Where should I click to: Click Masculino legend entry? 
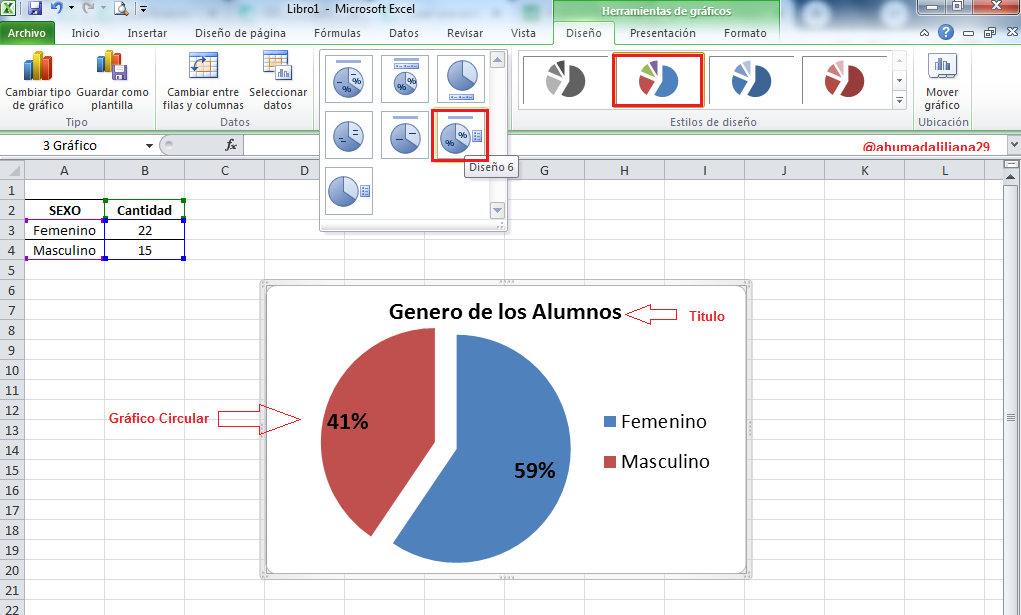pyautogui.click(x=656, y=462)
